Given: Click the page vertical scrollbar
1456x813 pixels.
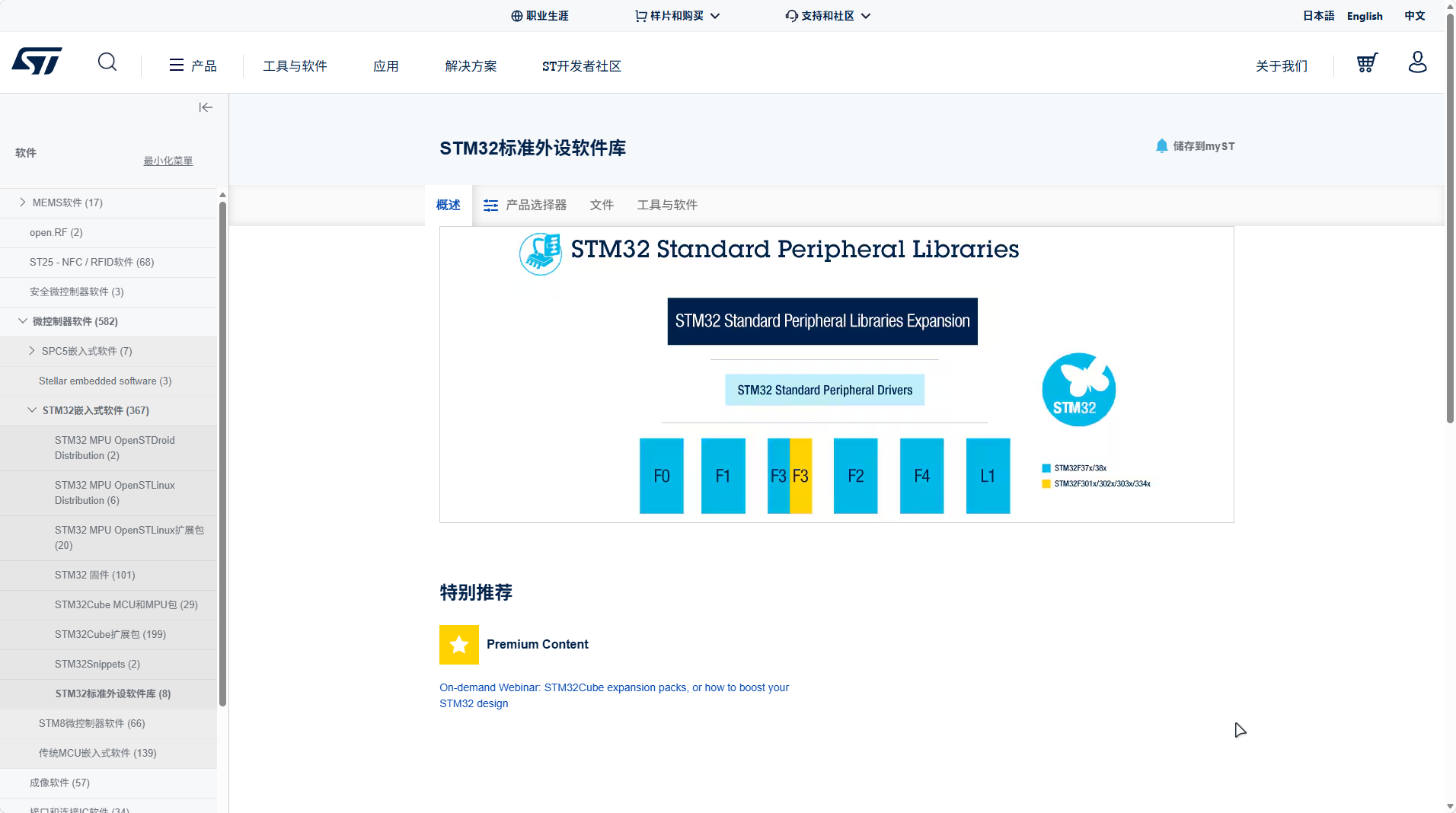Looking at the screenshot, I should point(1450,217).
